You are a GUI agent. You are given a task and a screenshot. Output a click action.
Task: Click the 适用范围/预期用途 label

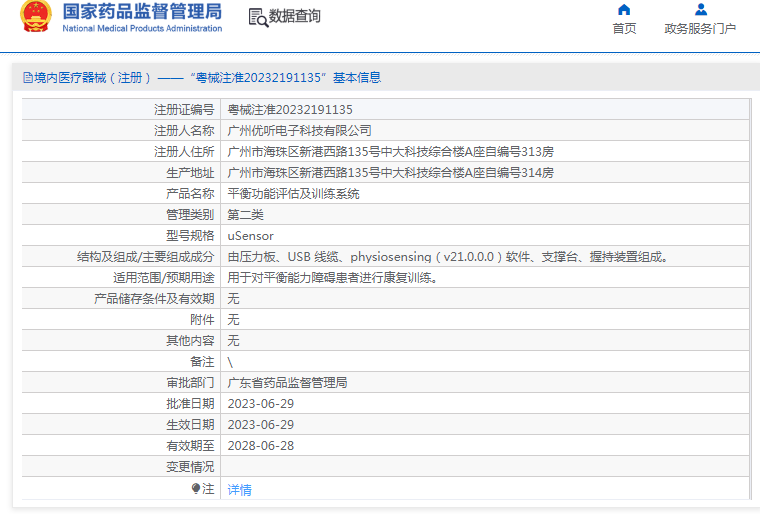coord(163,278)
